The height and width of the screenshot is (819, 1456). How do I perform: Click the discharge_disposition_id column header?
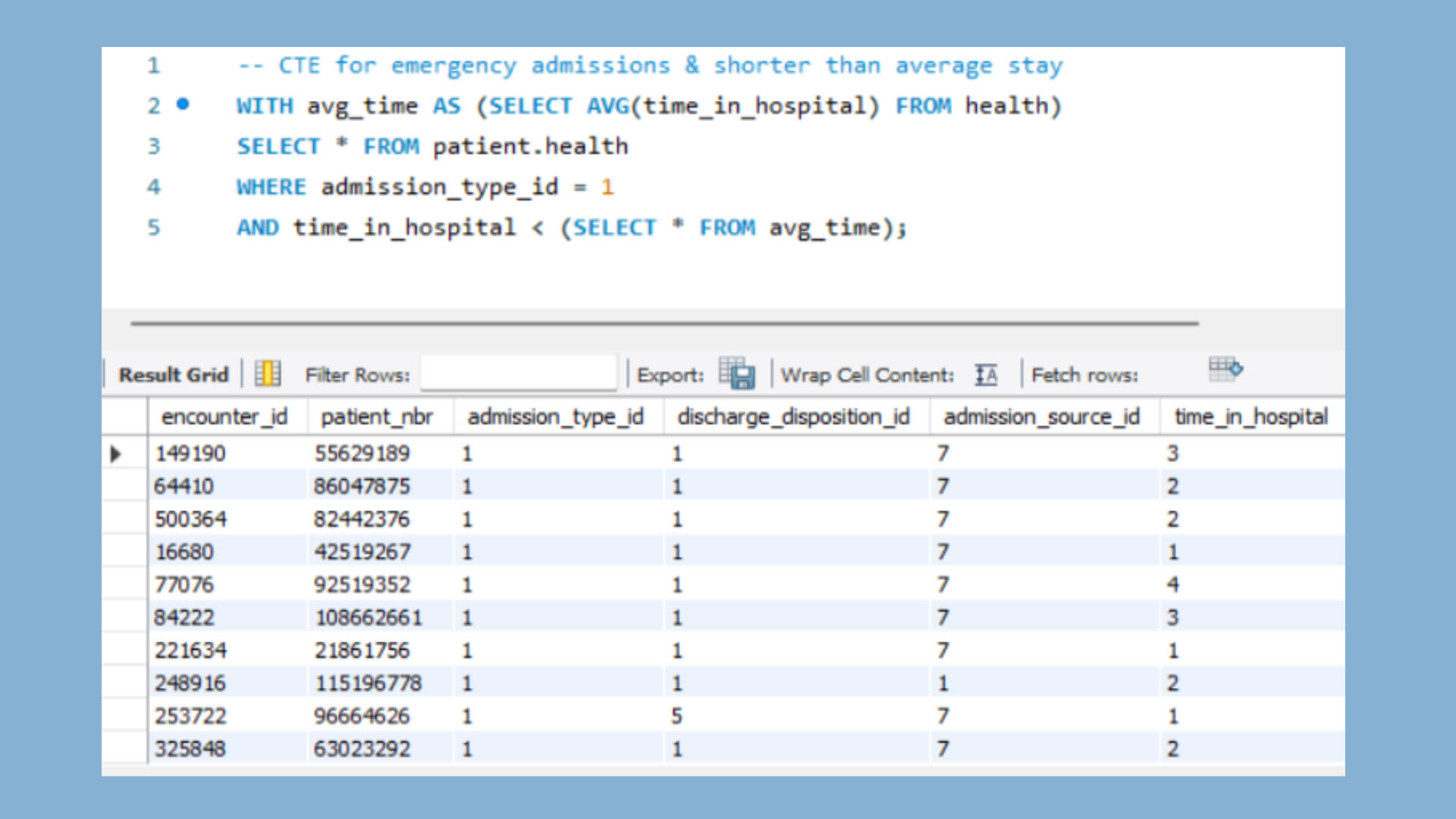pos(793,416)
